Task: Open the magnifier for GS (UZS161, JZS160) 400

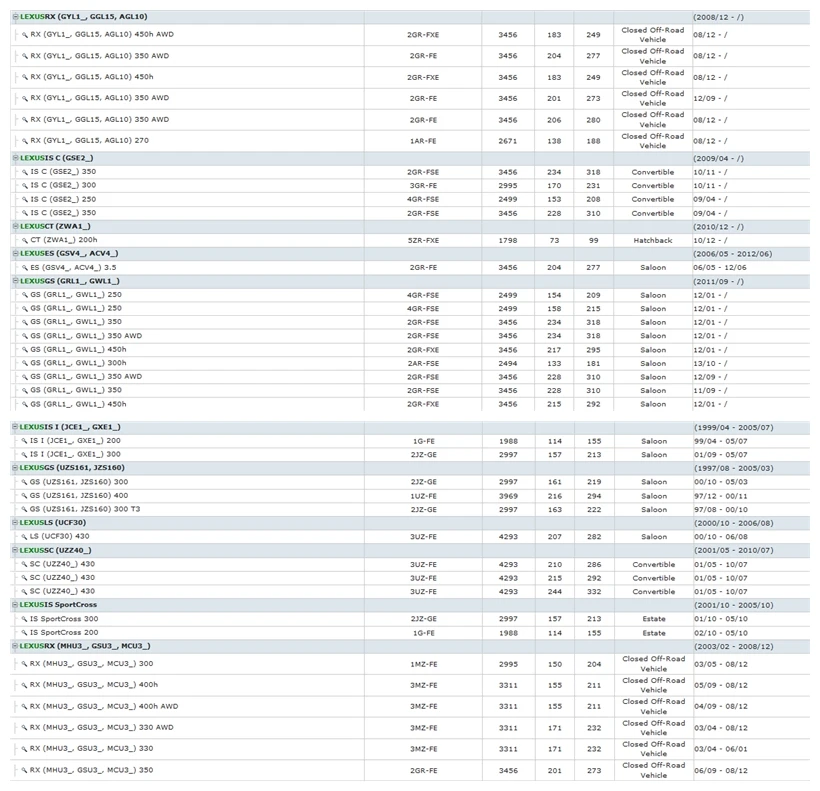Action: (24, 496)
